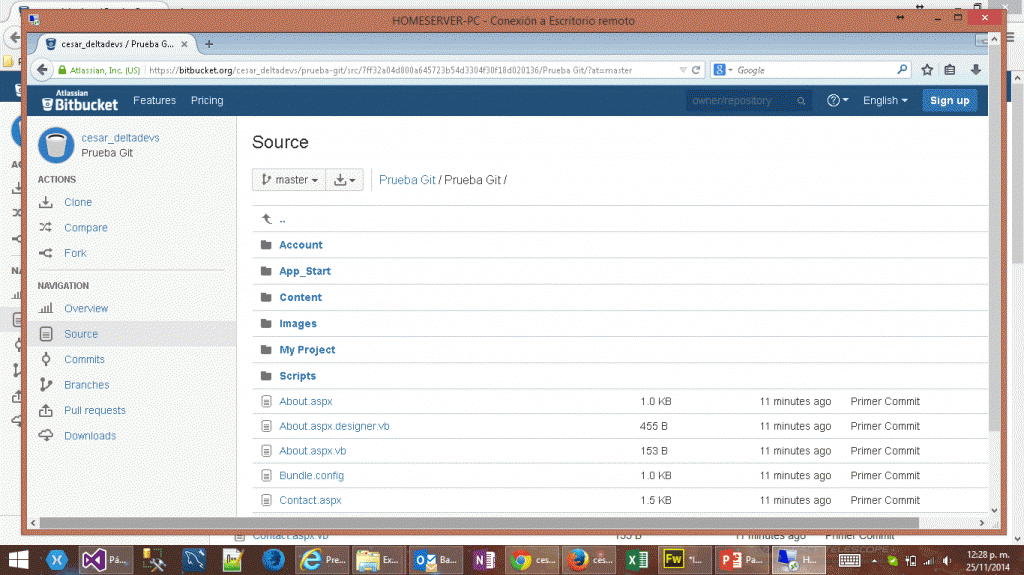The height and width of the screenshot is (575, 1024).
Task: Click the Sign up button
Action: (x=950, y=101)
